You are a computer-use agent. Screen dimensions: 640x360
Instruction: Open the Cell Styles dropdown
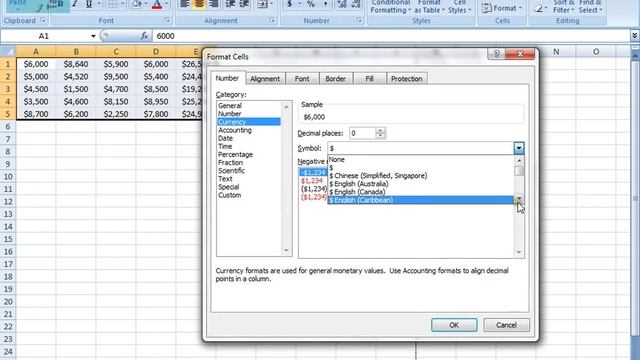(460, 7)
